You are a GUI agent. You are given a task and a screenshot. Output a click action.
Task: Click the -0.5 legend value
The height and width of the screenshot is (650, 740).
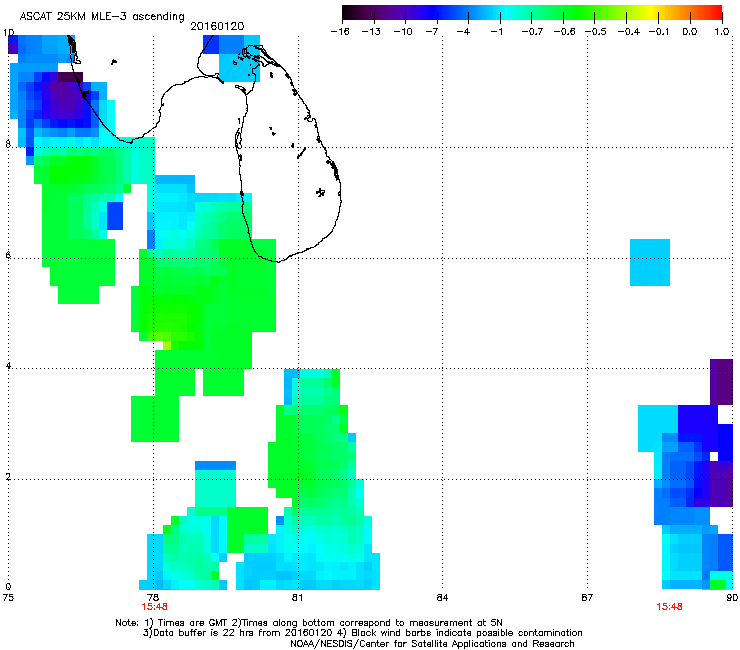[x=596, y=32]
